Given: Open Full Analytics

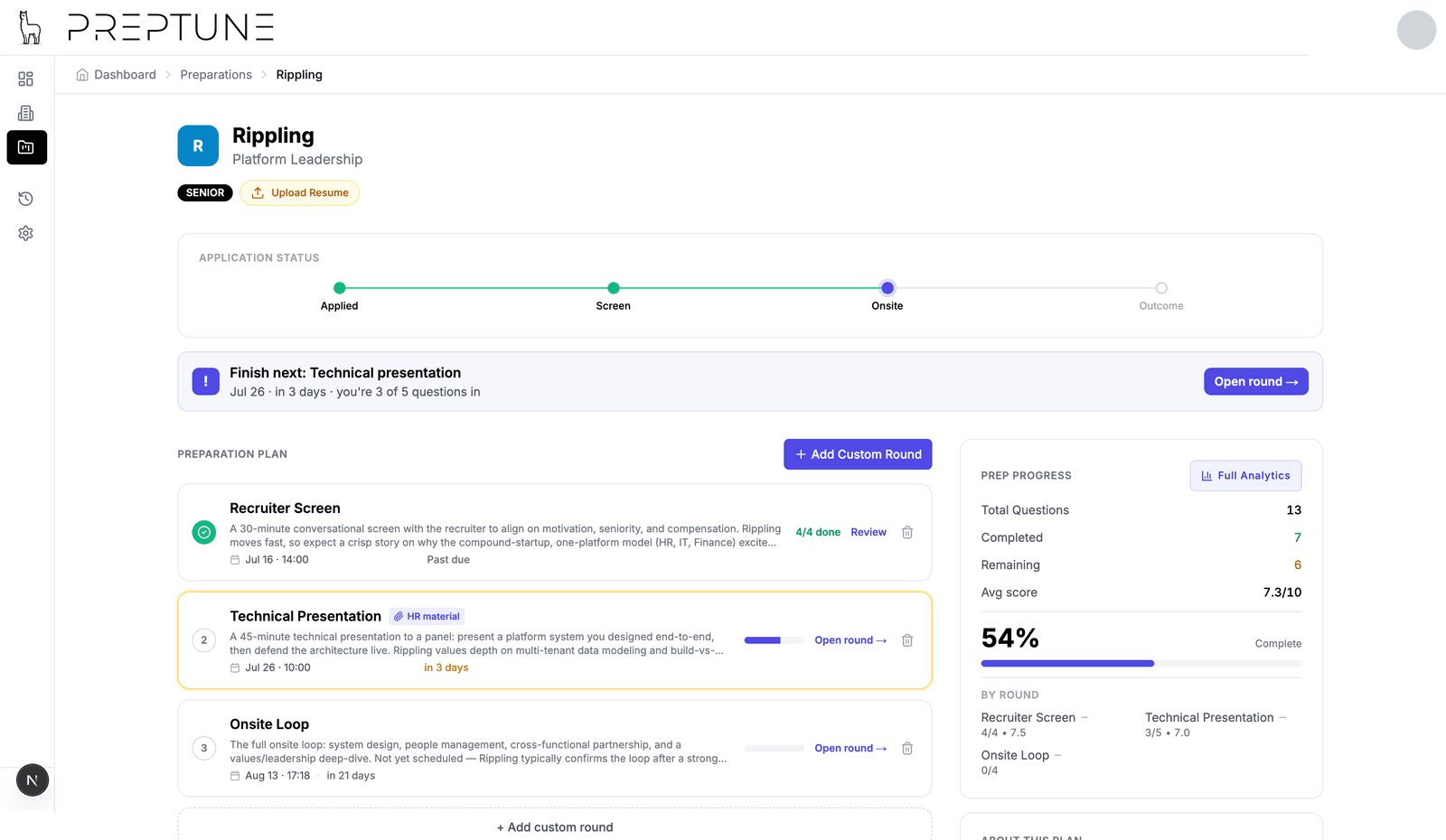Looking at the screenshot, I should click(x=1245, y=476).
